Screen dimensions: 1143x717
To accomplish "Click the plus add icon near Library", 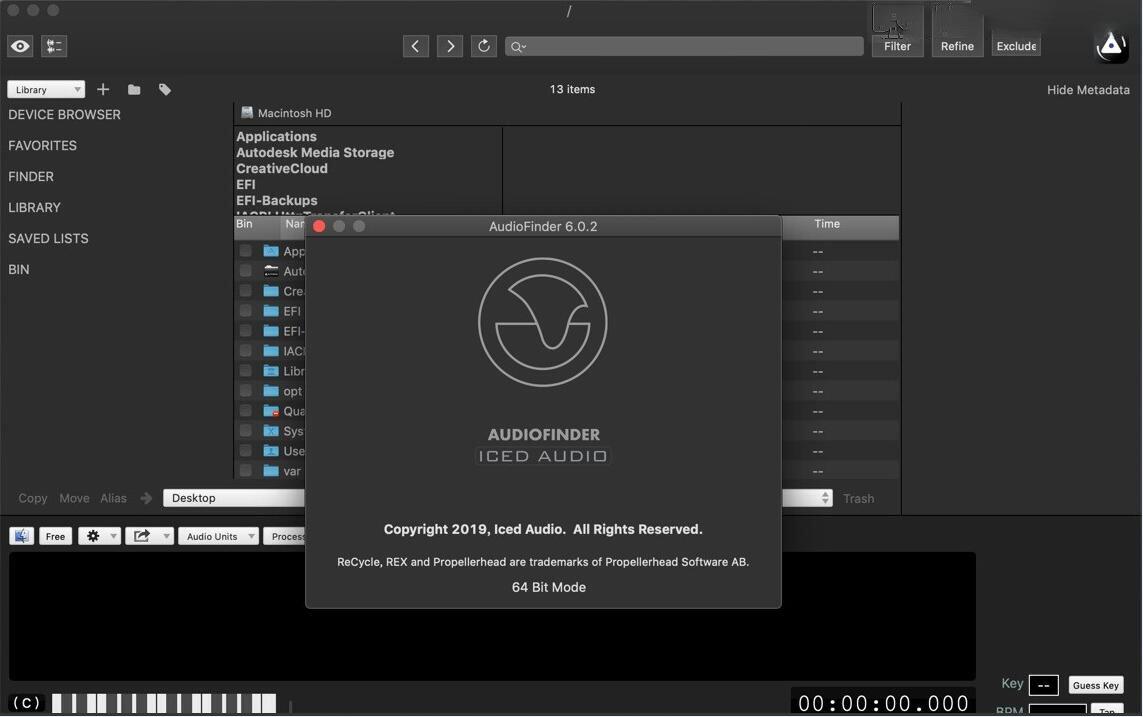I will [x=103, y=89].
